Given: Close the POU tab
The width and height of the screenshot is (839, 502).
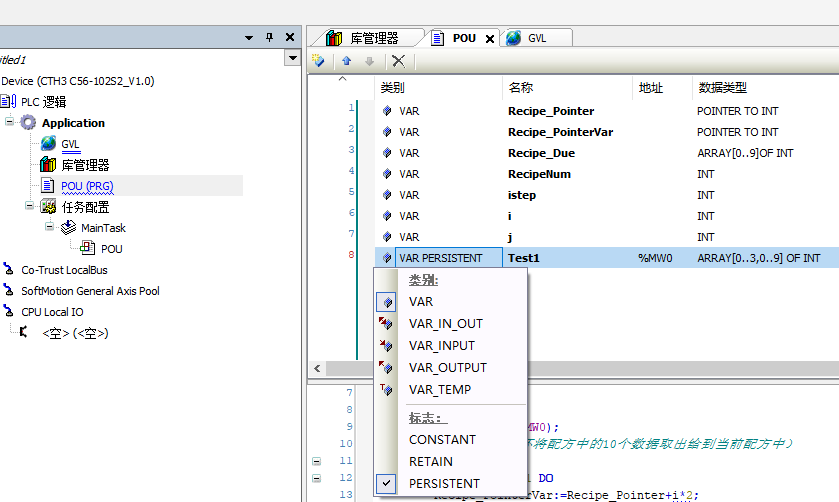Looking at the screenshot, I should point(490,39).
